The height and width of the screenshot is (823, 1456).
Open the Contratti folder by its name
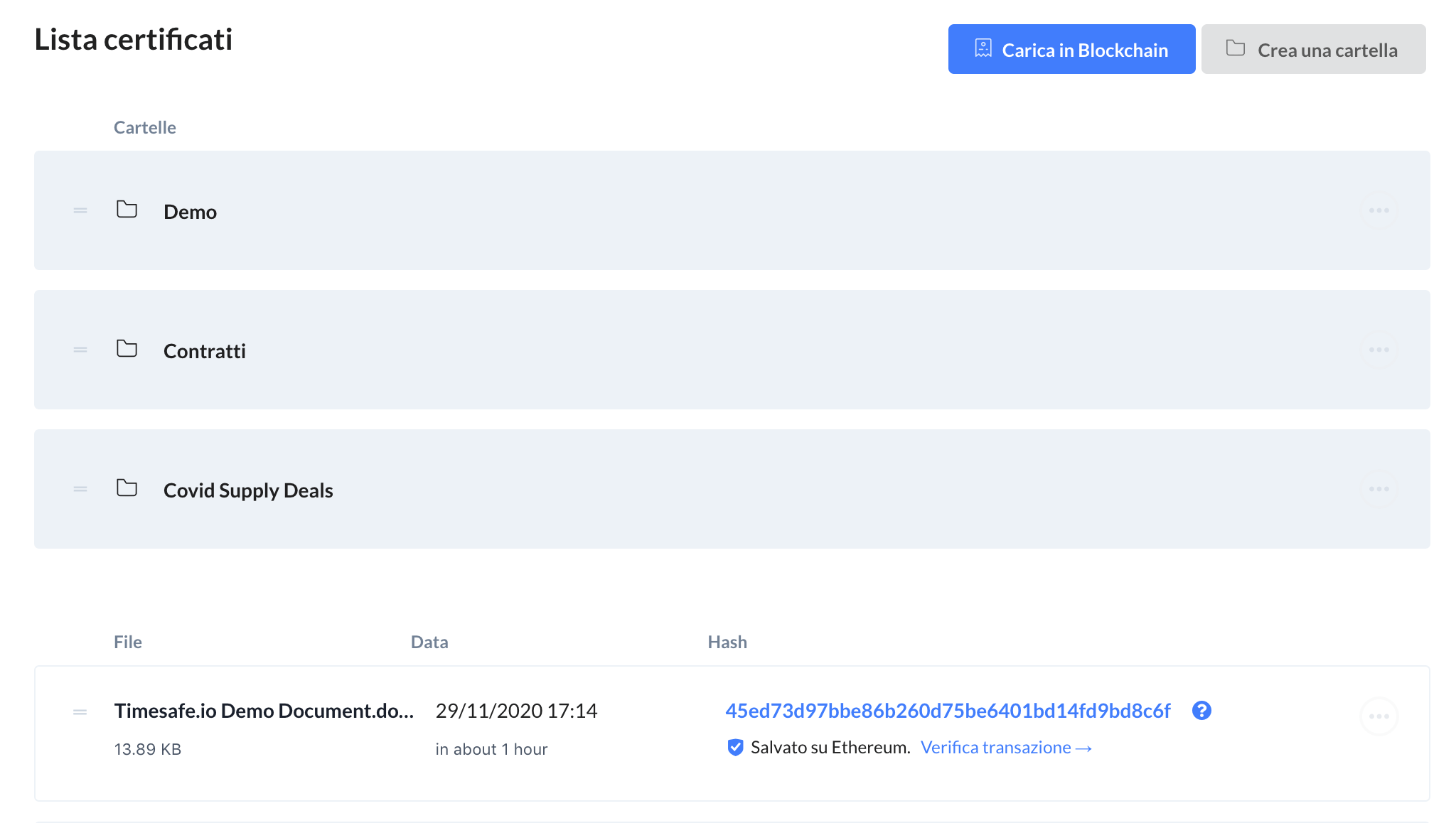coord(205,351)
